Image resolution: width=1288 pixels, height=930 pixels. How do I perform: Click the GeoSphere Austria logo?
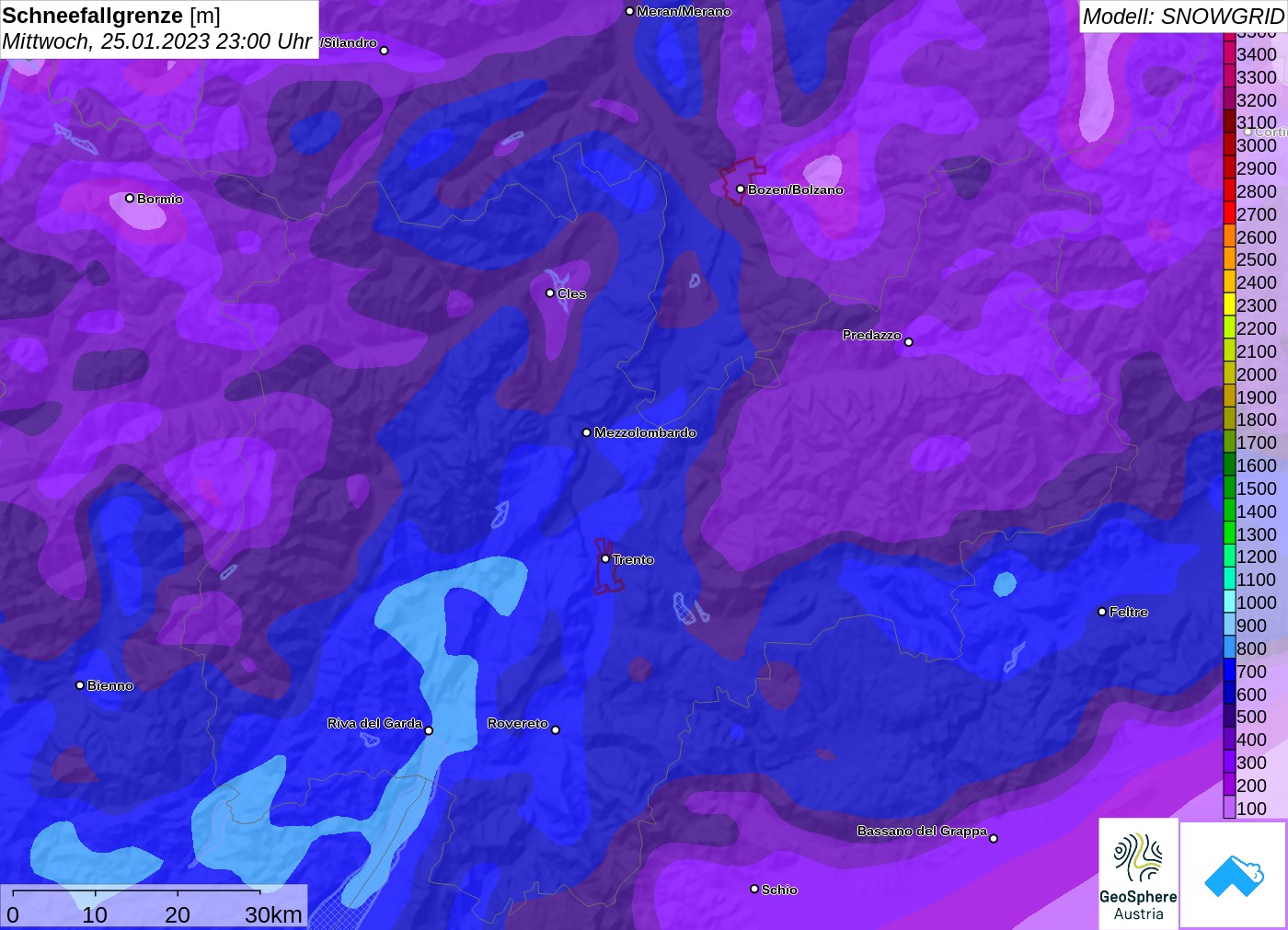1138,873
